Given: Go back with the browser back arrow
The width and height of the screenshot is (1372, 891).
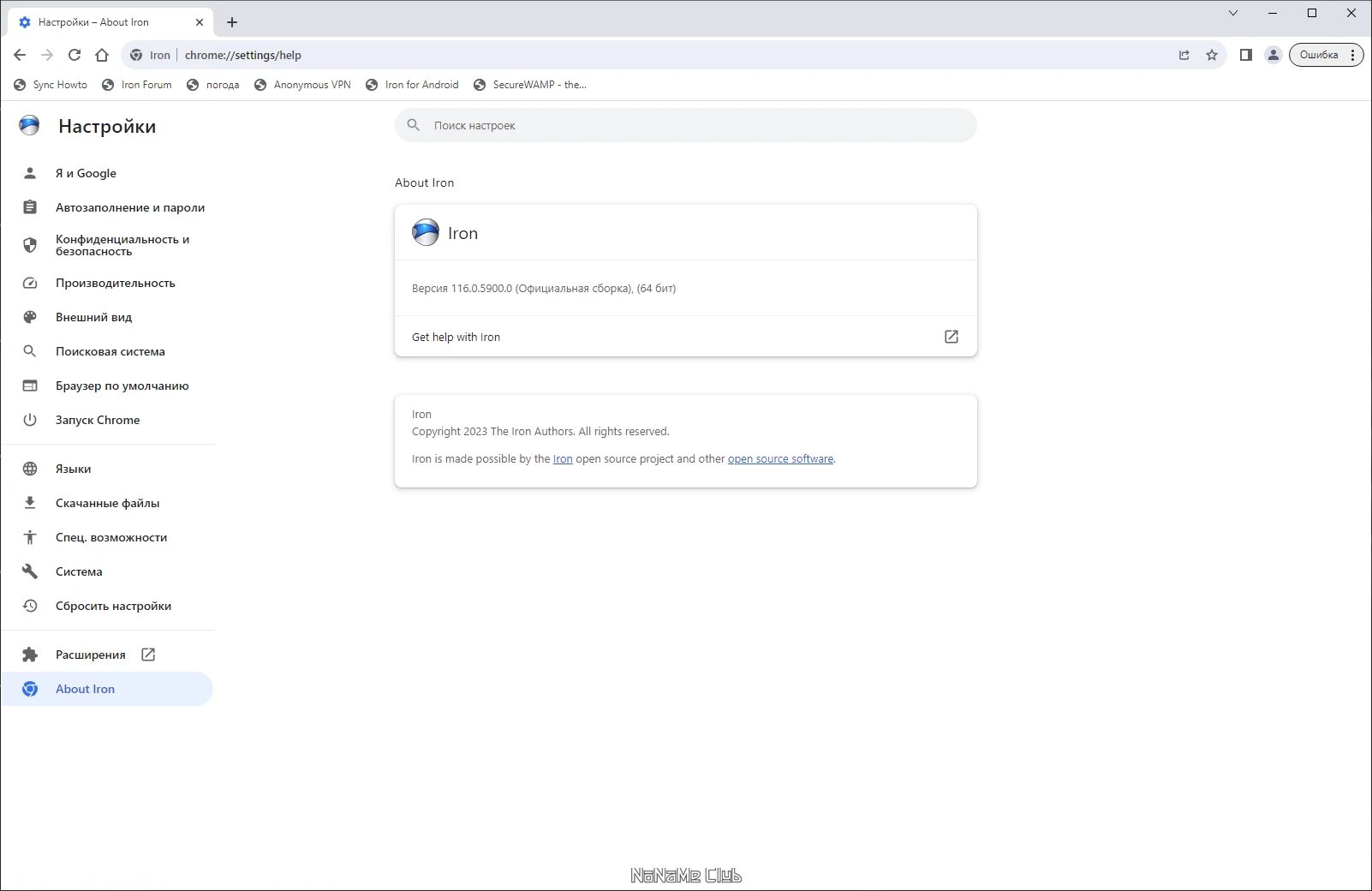Looking at the screenshot, I should pos(20,55).
